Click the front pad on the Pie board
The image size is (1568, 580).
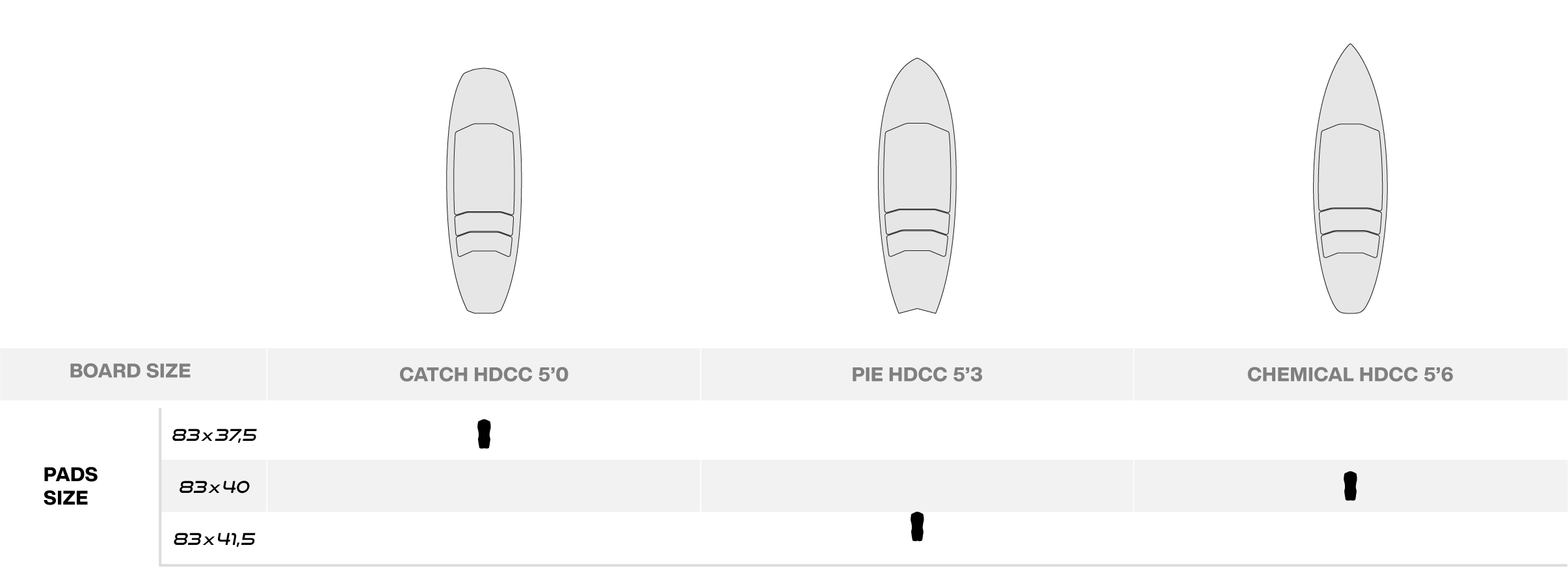pyautogui.click(x=917, y=168)
